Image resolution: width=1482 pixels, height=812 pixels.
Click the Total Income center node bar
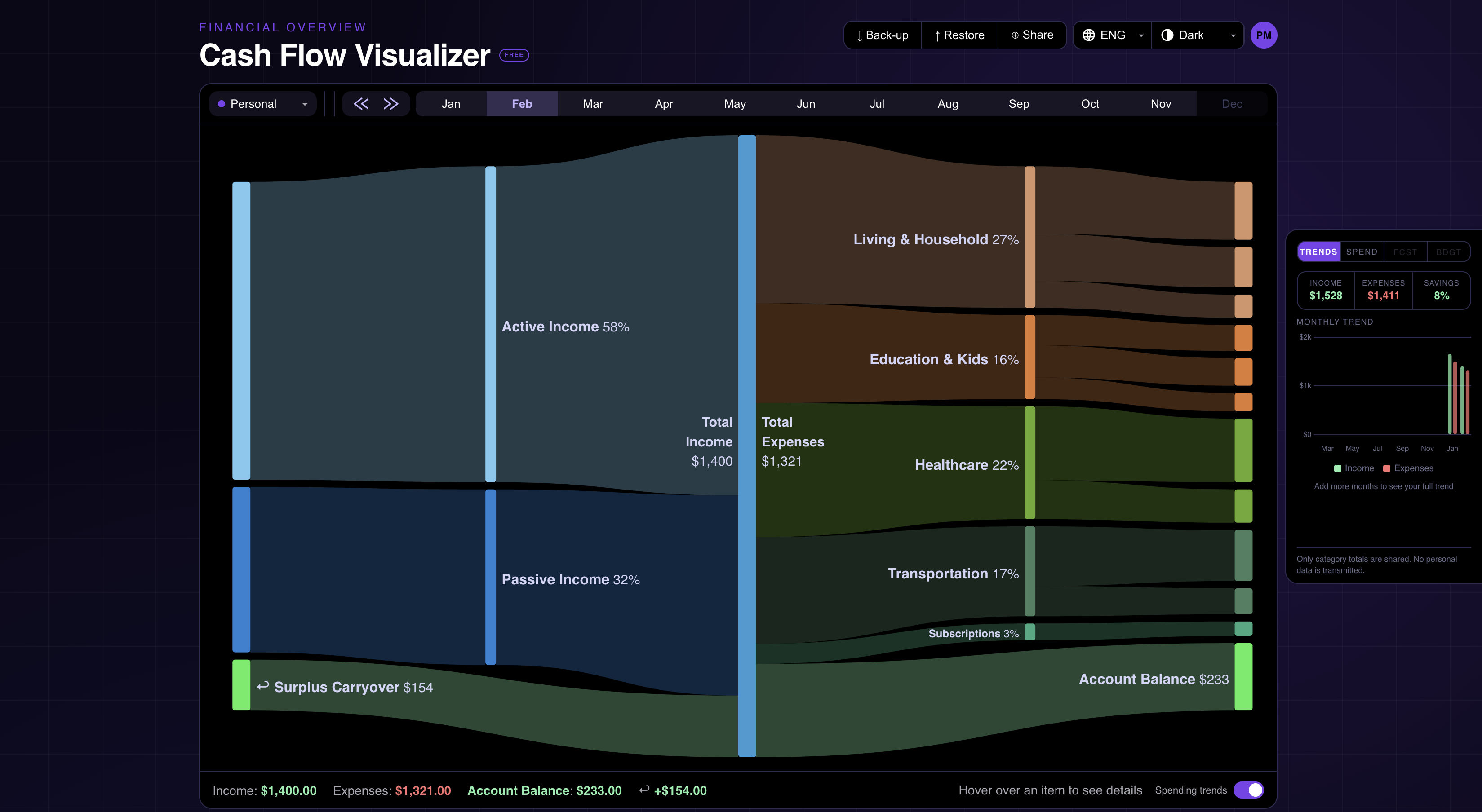(x=747, y=446)
